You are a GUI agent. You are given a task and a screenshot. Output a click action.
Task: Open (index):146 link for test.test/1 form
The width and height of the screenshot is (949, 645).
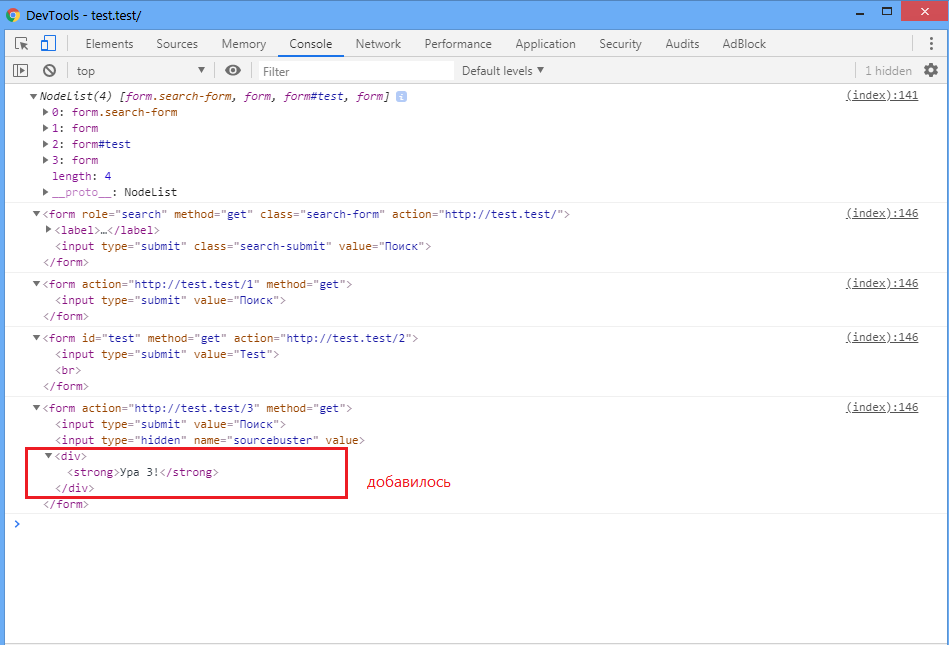(x=882, y=283)
